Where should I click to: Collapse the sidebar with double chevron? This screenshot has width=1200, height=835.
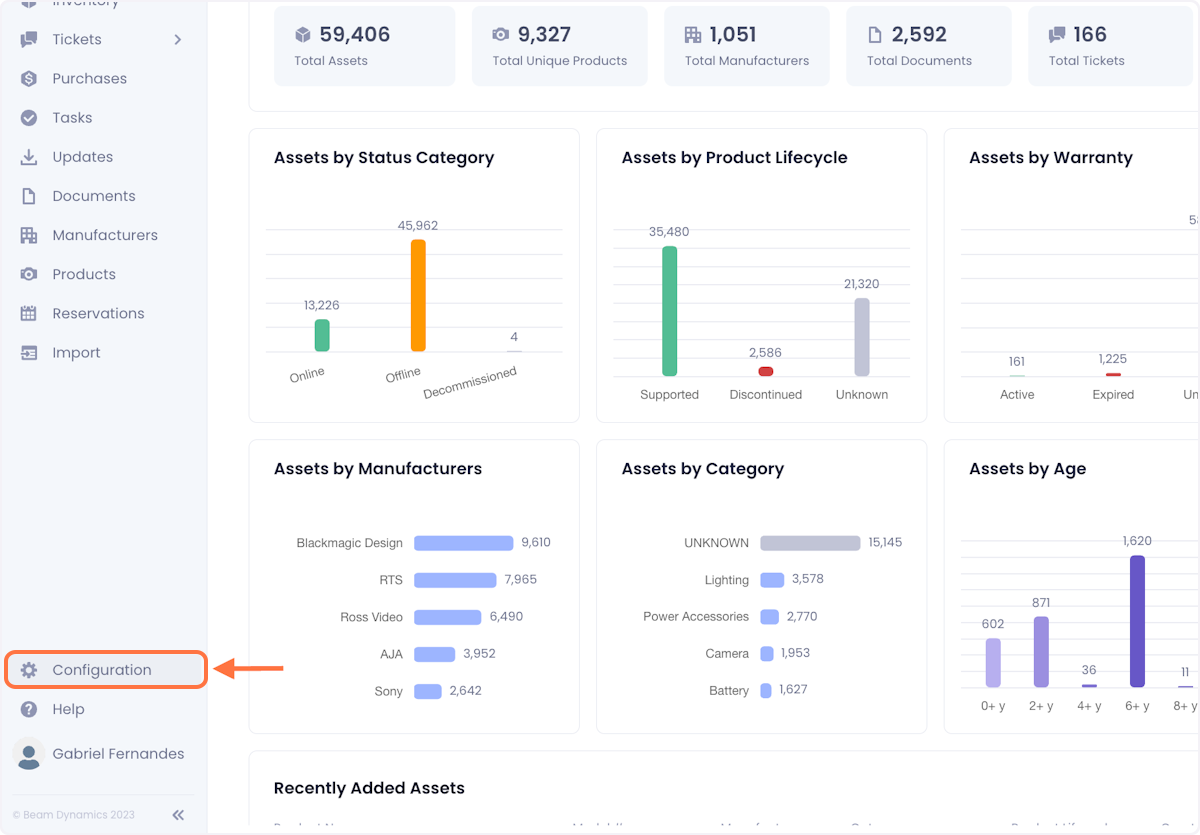(x=178, y=815)
